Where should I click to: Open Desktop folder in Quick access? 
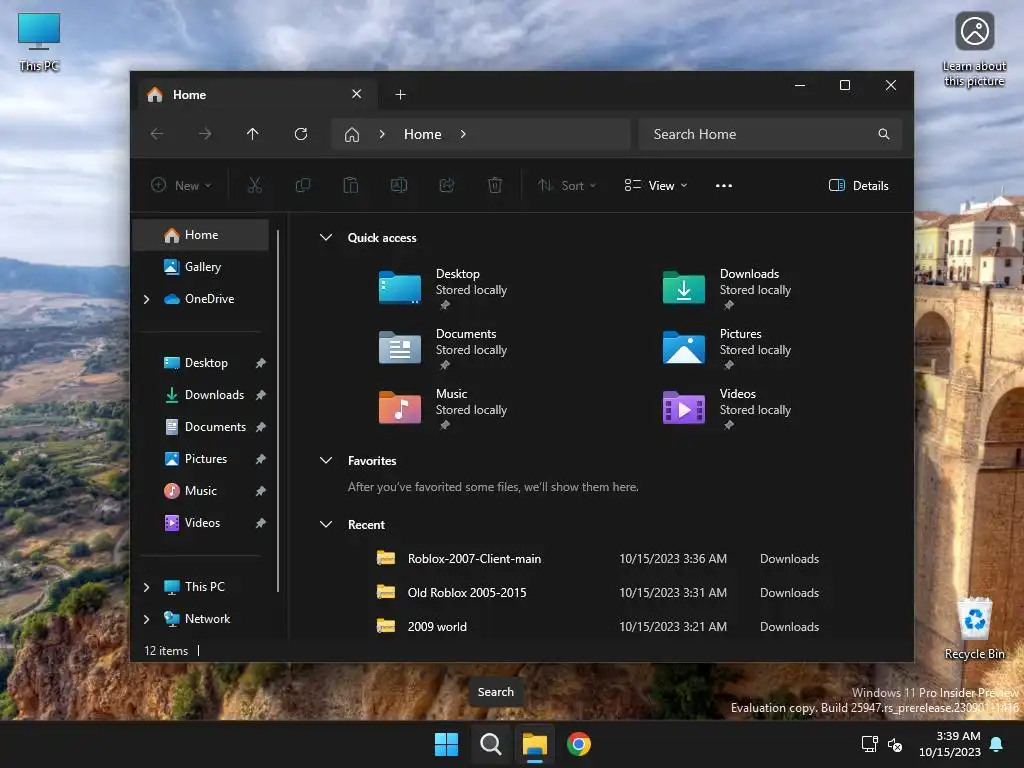[x=444, y=288]
